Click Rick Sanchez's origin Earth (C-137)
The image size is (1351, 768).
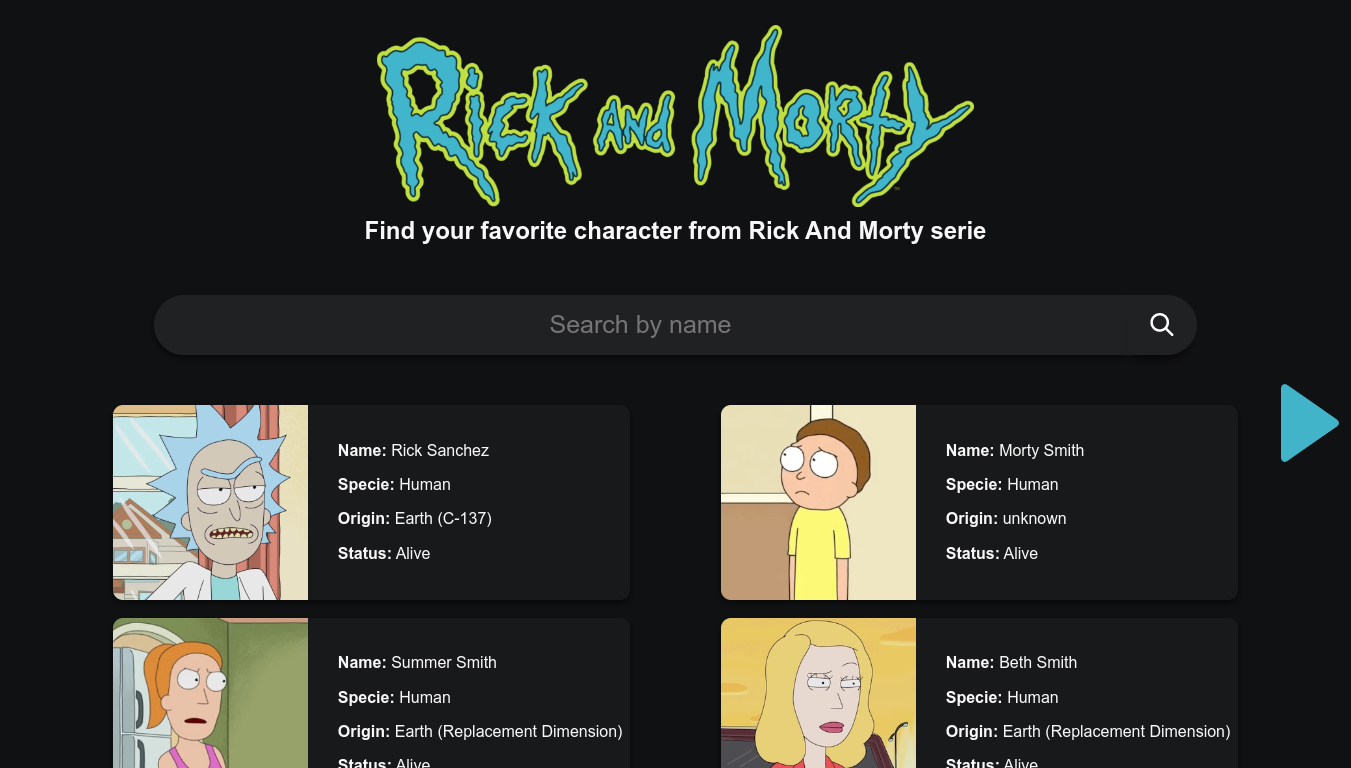coord(443,518)
